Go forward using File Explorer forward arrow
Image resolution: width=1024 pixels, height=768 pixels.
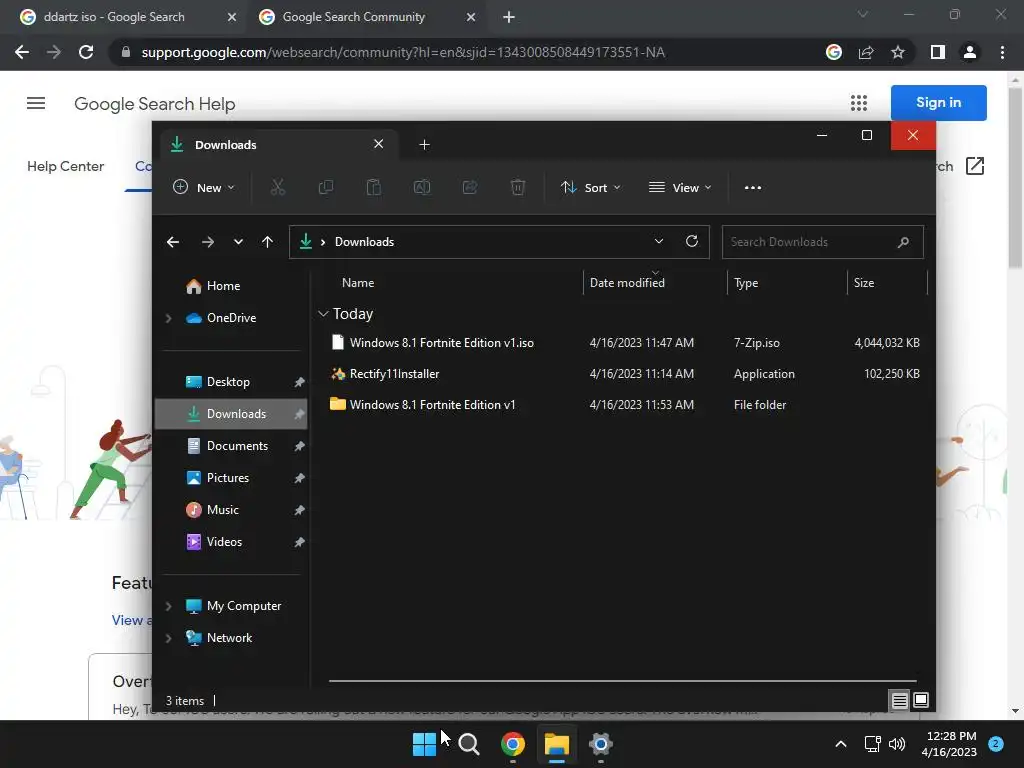pyautogui.click(x=208, y=242)
